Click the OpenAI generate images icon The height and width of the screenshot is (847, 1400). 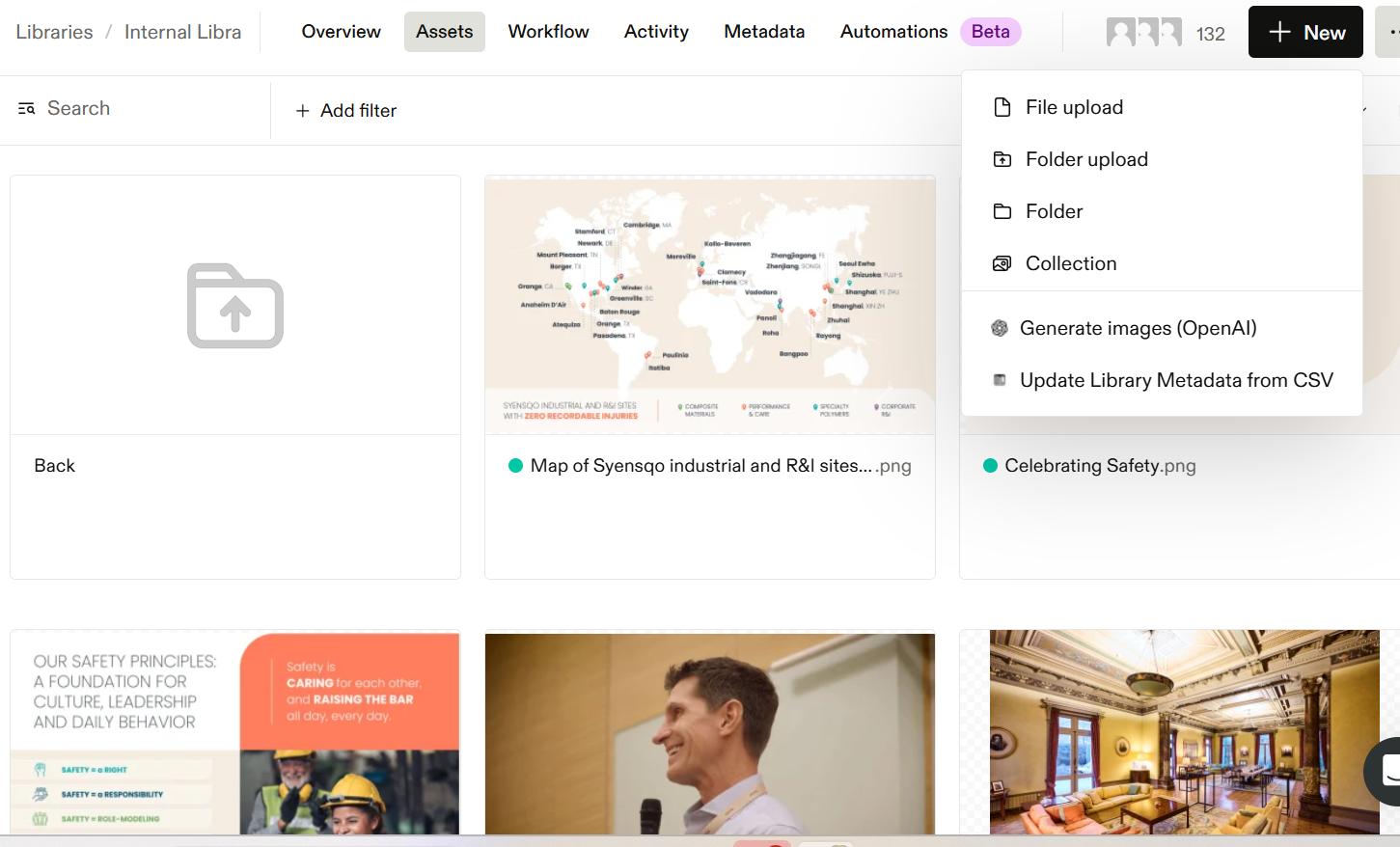pos(1000,328)
